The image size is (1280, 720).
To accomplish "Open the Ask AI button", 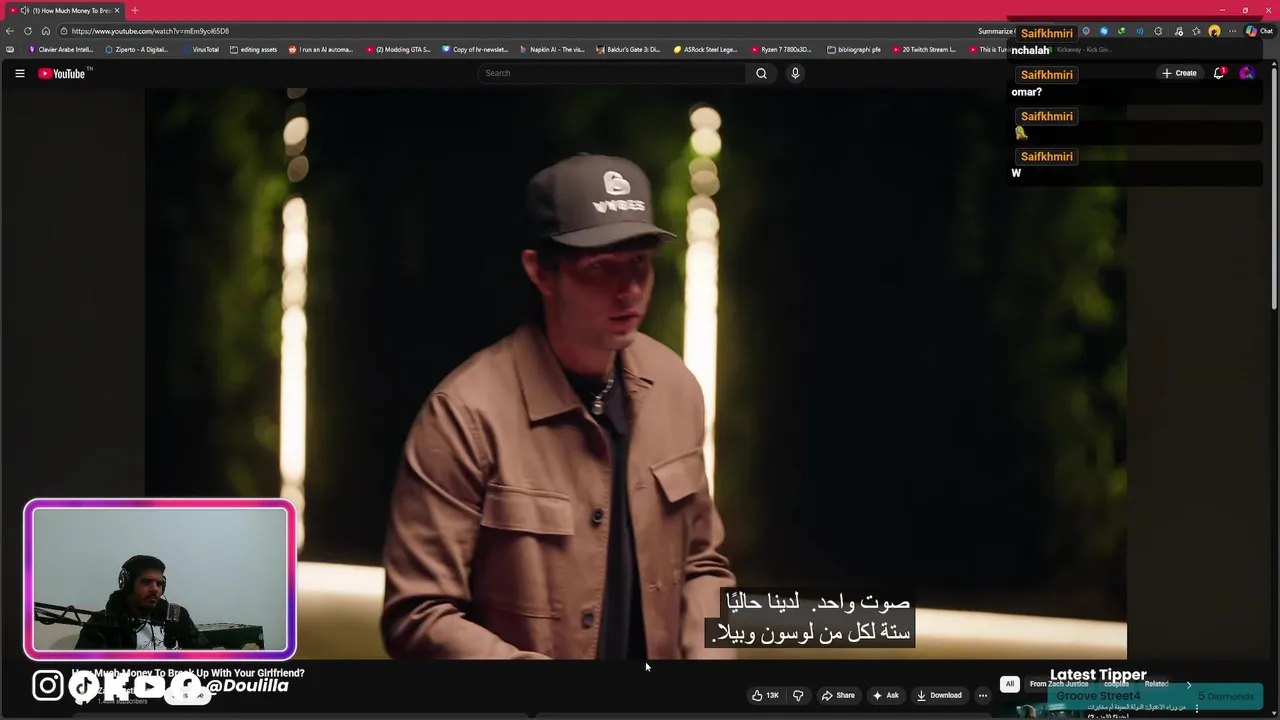I will click(x=886, y=695).
